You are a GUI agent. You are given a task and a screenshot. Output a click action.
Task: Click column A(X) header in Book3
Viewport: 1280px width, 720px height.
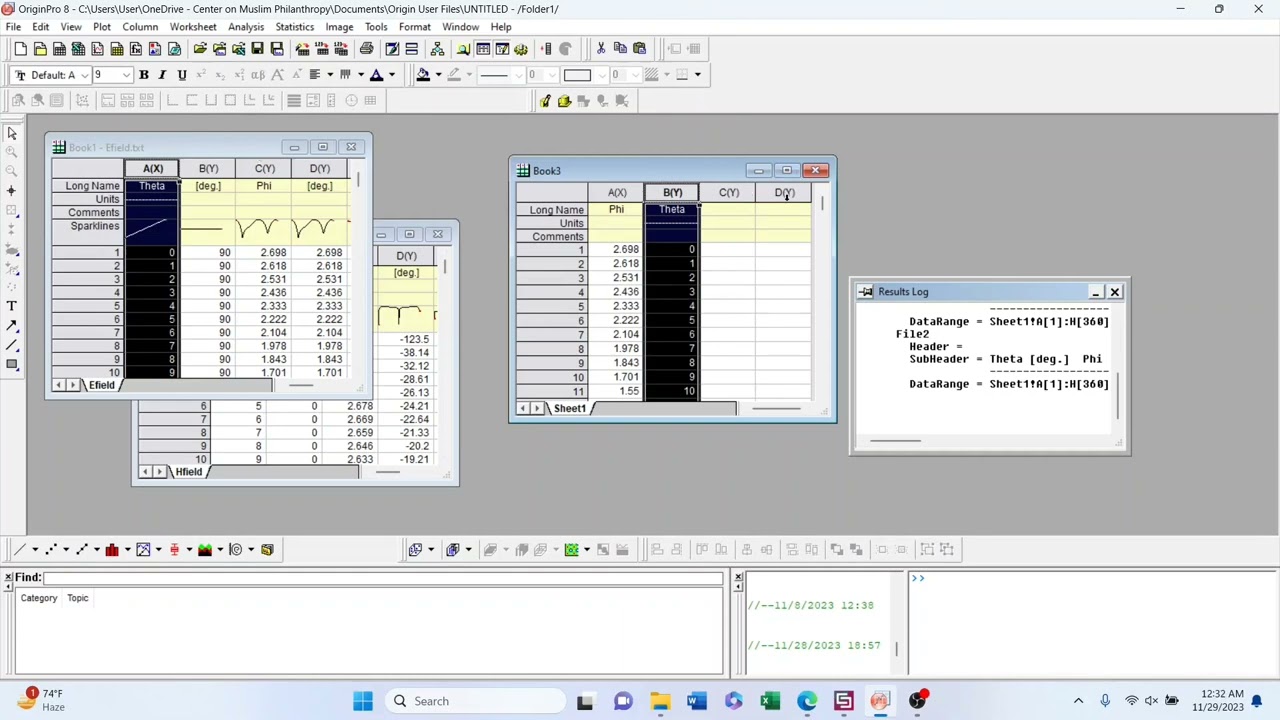[x=617, y=193]
